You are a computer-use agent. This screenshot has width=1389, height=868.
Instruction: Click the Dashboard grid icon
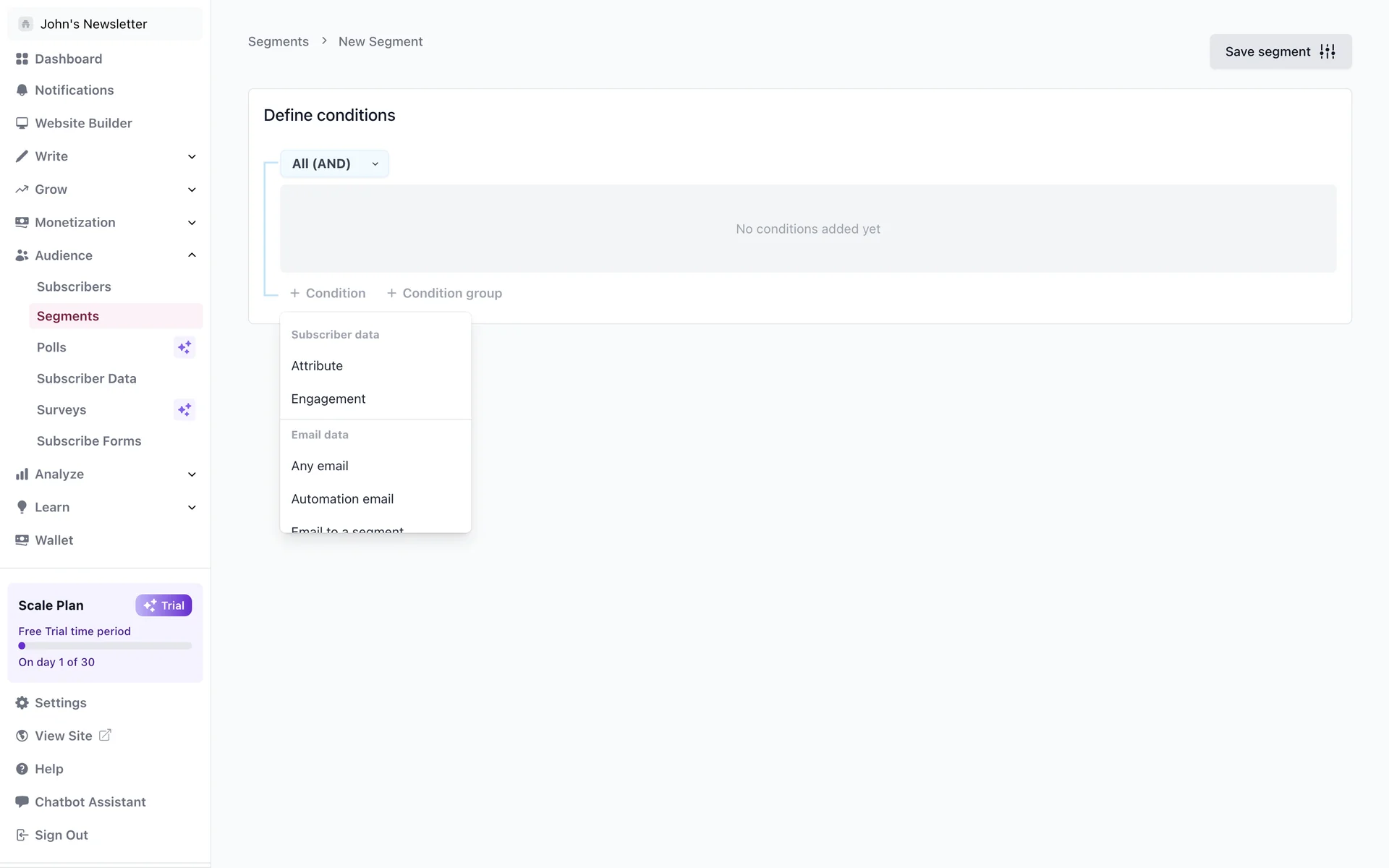coord(22,59)
